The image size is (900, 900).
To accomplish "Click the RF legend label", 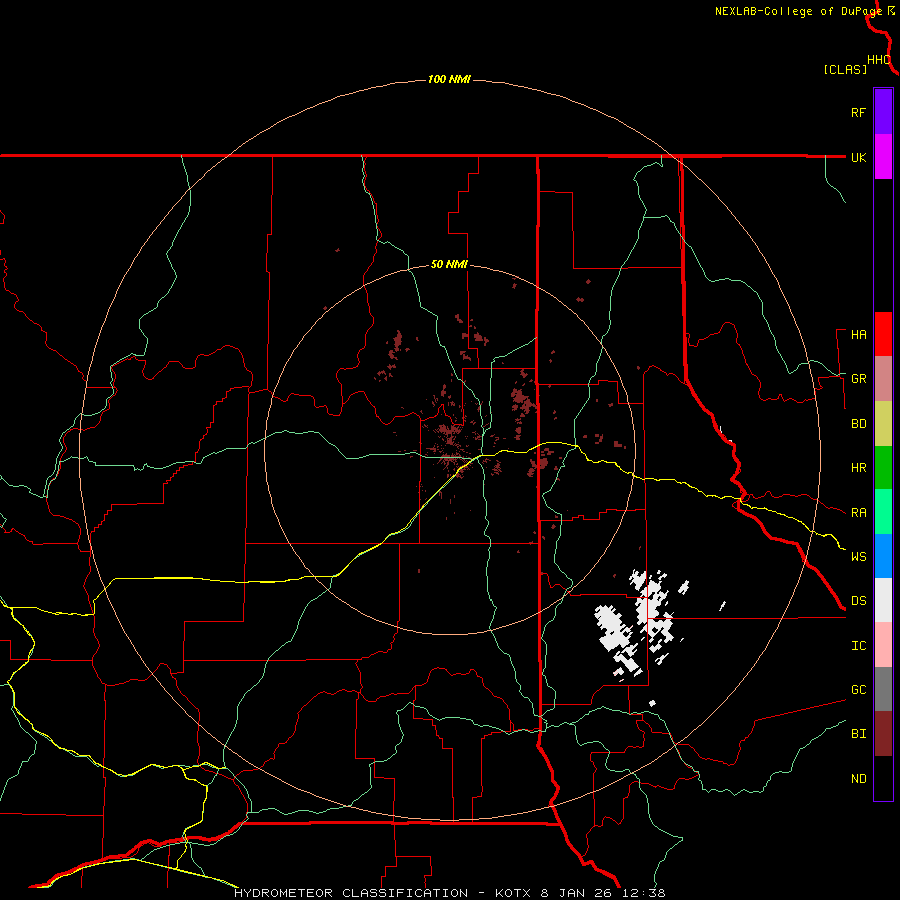I will 858,112.
